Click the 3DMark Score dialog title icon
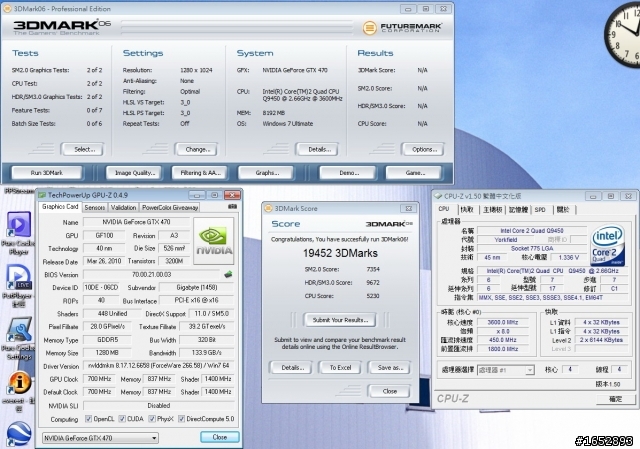 point(269,208)
